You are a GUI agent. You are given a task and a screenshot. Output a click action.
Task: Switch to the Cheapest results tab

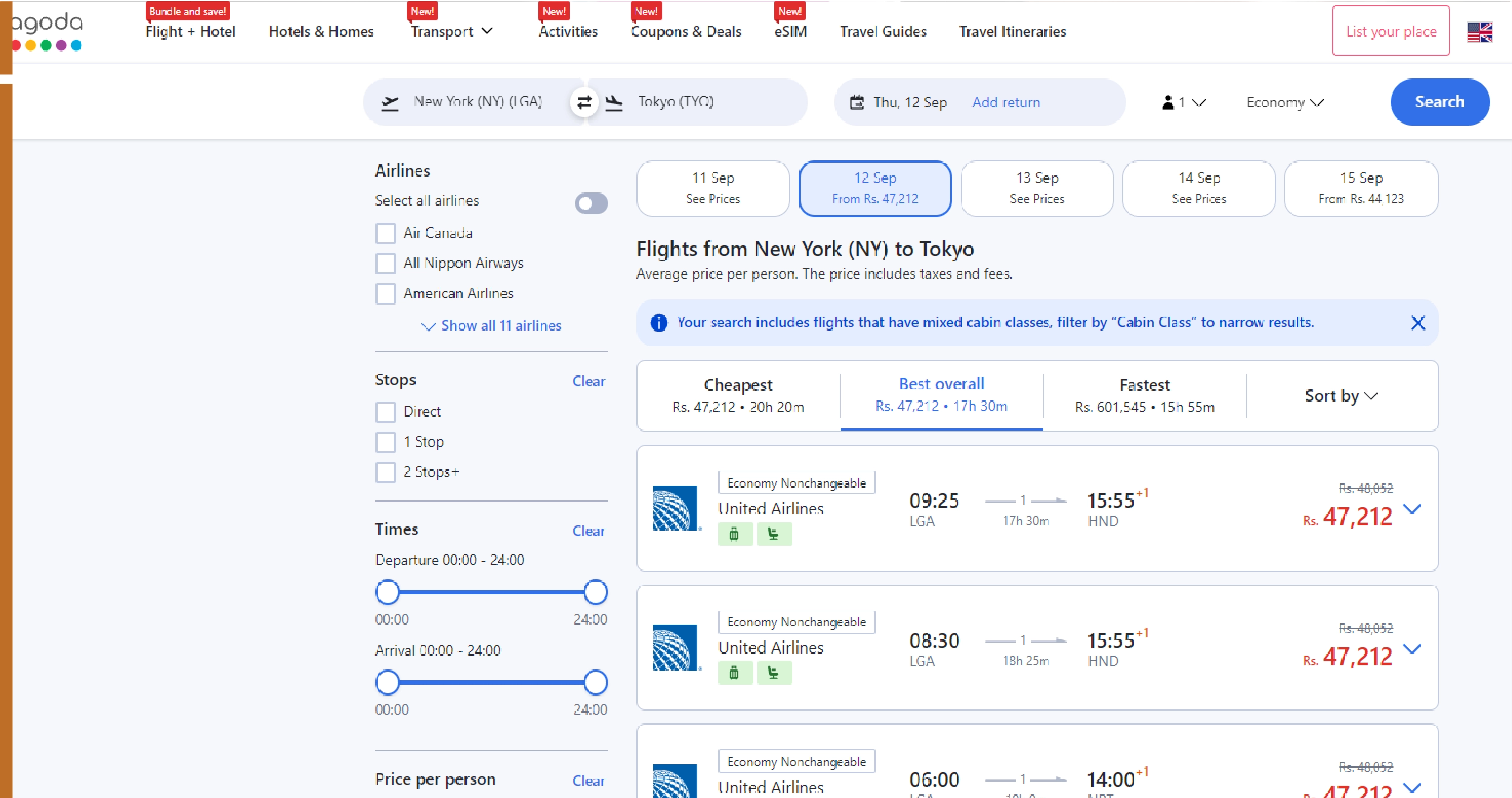738,394
